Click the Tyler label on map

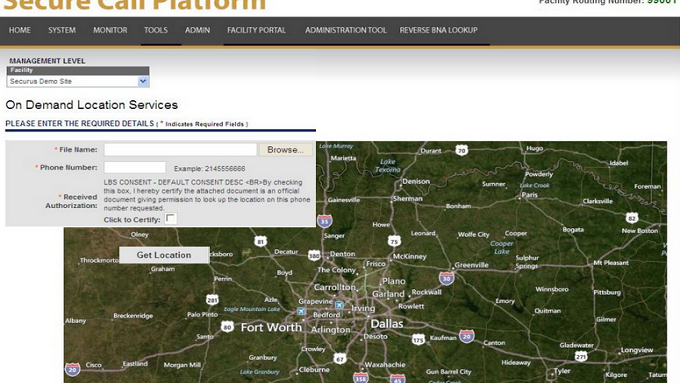[562, 371]
